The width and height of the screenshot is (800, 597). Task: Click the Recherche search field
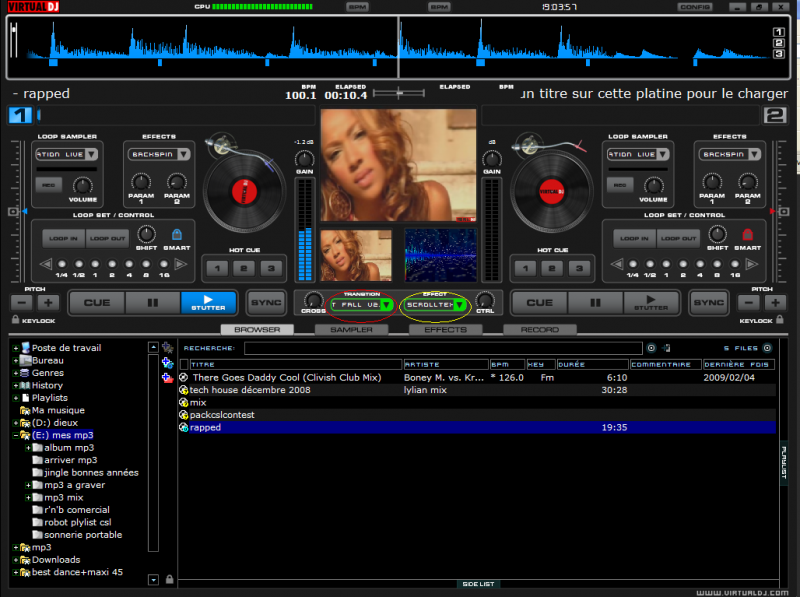pyautogui.click(x=442, y=348)
